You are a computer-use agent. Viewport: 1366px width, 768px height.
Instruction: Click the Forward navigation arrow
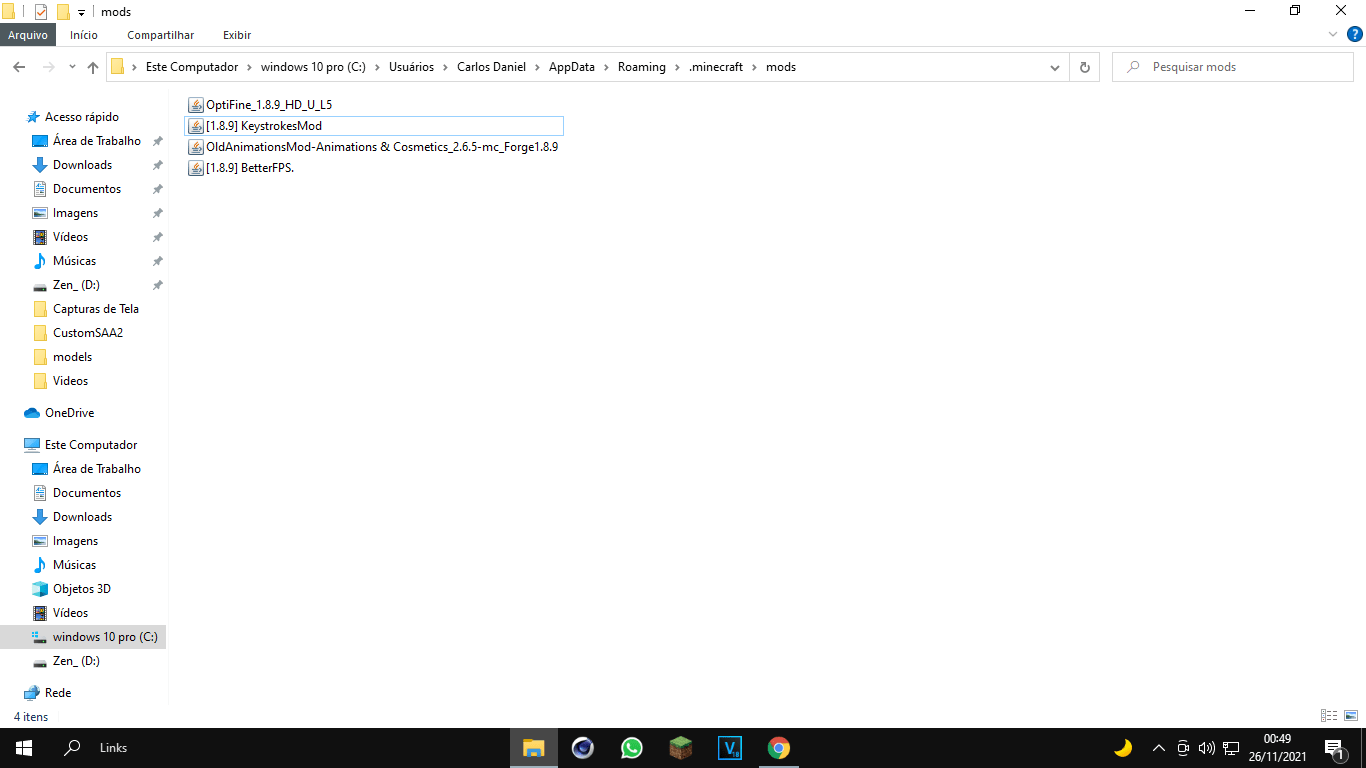click(48, 67)
